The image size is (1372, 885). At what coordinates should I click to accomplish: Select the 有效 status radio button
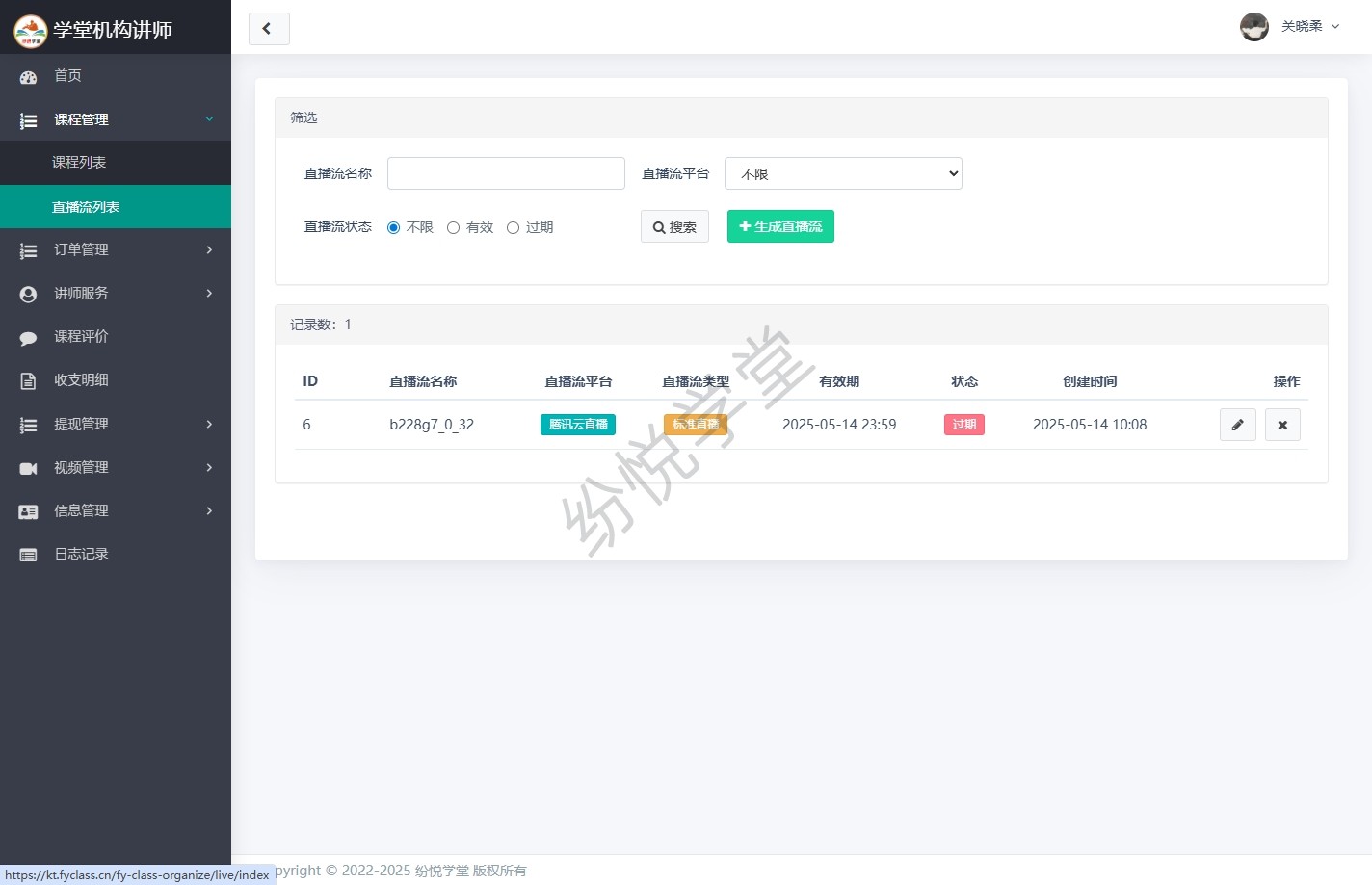pos(453,228)
